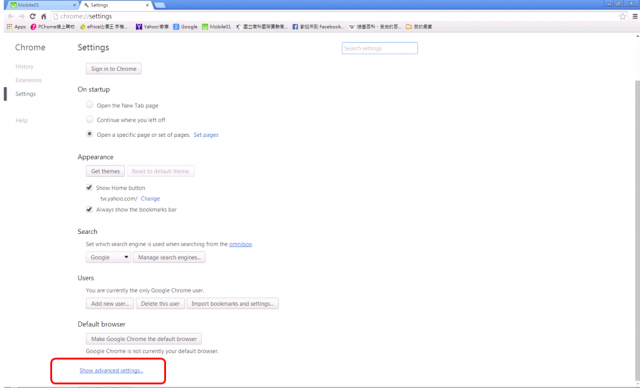
Task: Close the Settings tab
Action: click(x=147, y=5)
